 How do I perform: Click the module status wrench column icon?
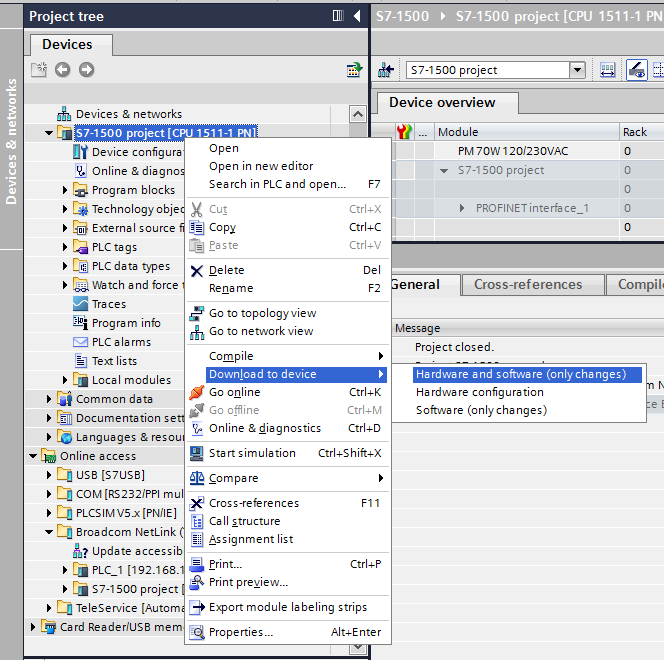coord(403,132)
